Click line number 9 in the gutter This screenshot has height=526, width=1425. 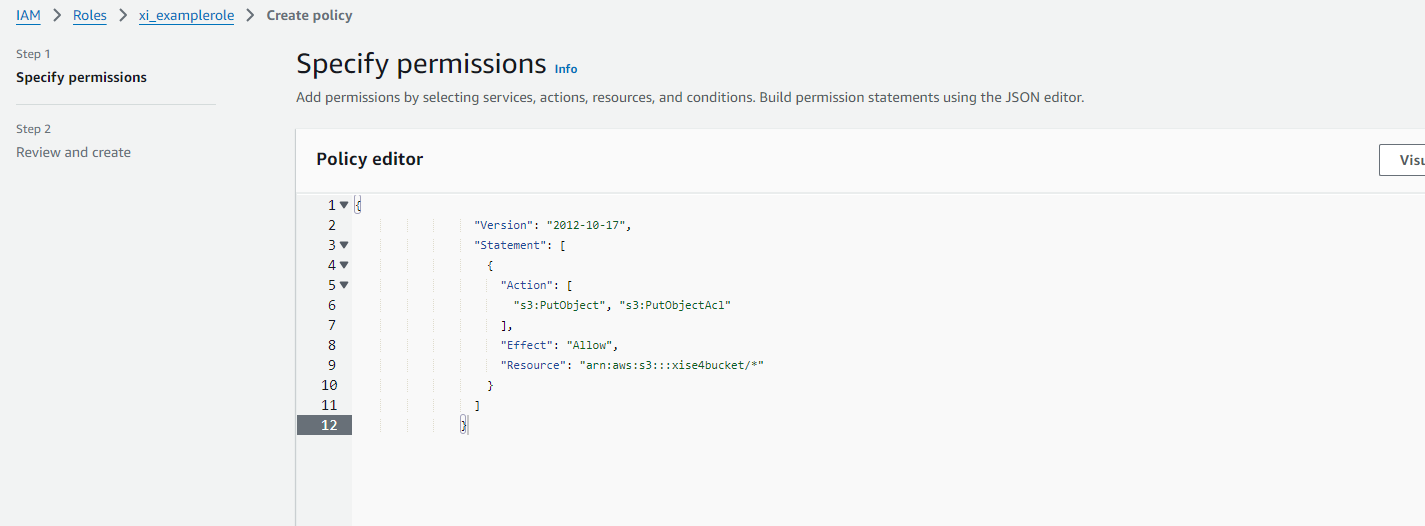pos(331,365)
